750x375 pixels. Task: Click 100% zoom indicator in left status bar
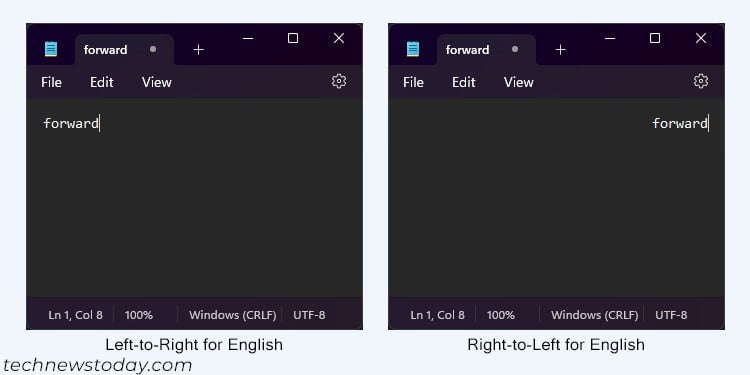139,315
